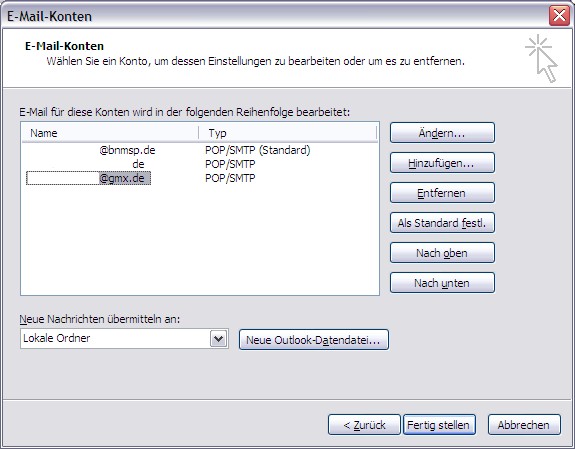
Task: Move account down with Nach unten
Action: click(442, 283)
